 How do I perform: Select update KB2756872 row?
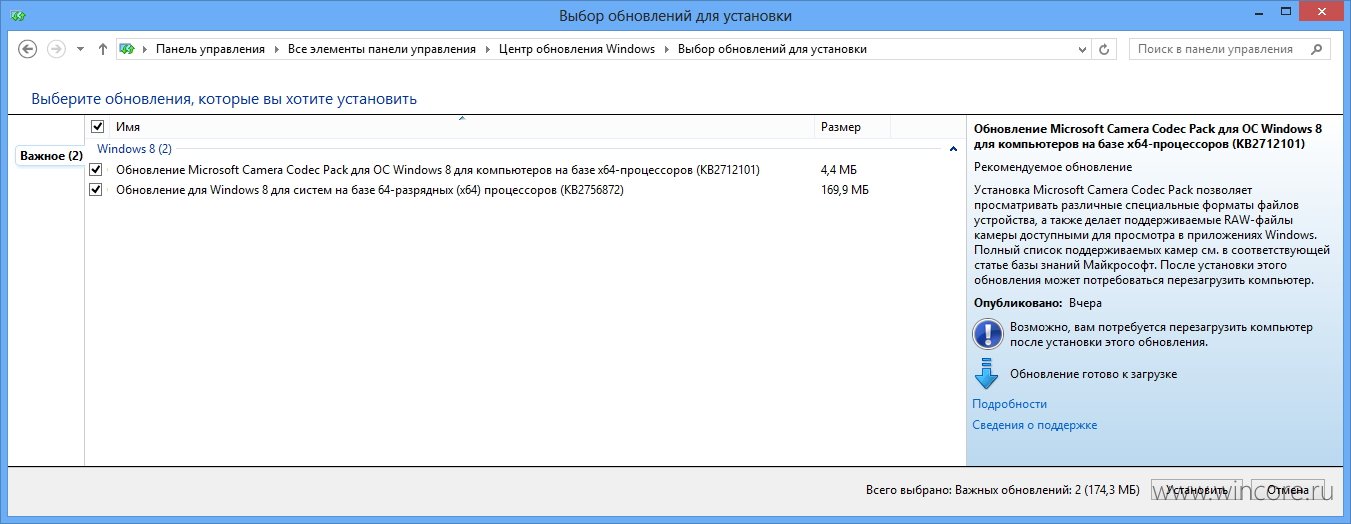pyautogui.click(x=525, y=190)
